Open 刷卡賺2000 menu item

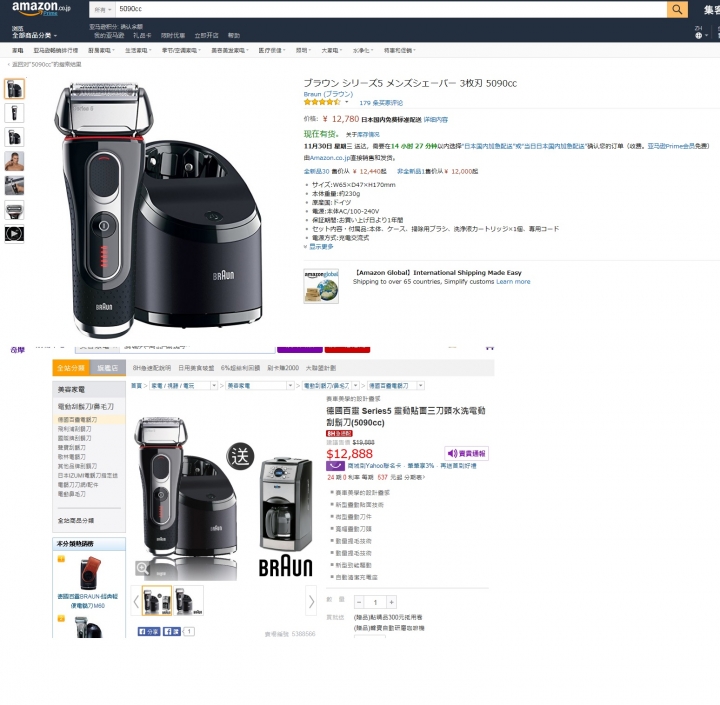(283, 368)
